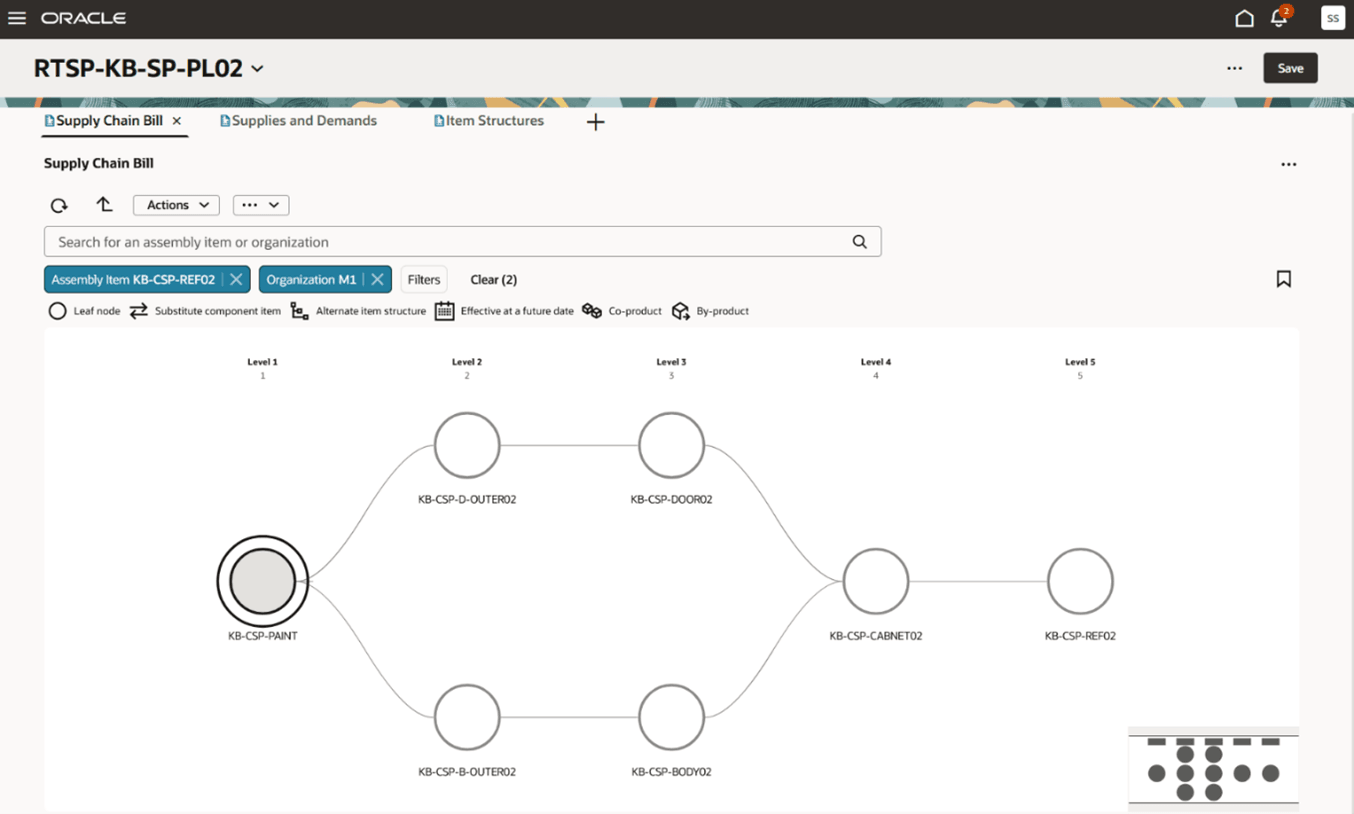
Task: Go to Oracle home page icon
Action: click(1244, 18)
